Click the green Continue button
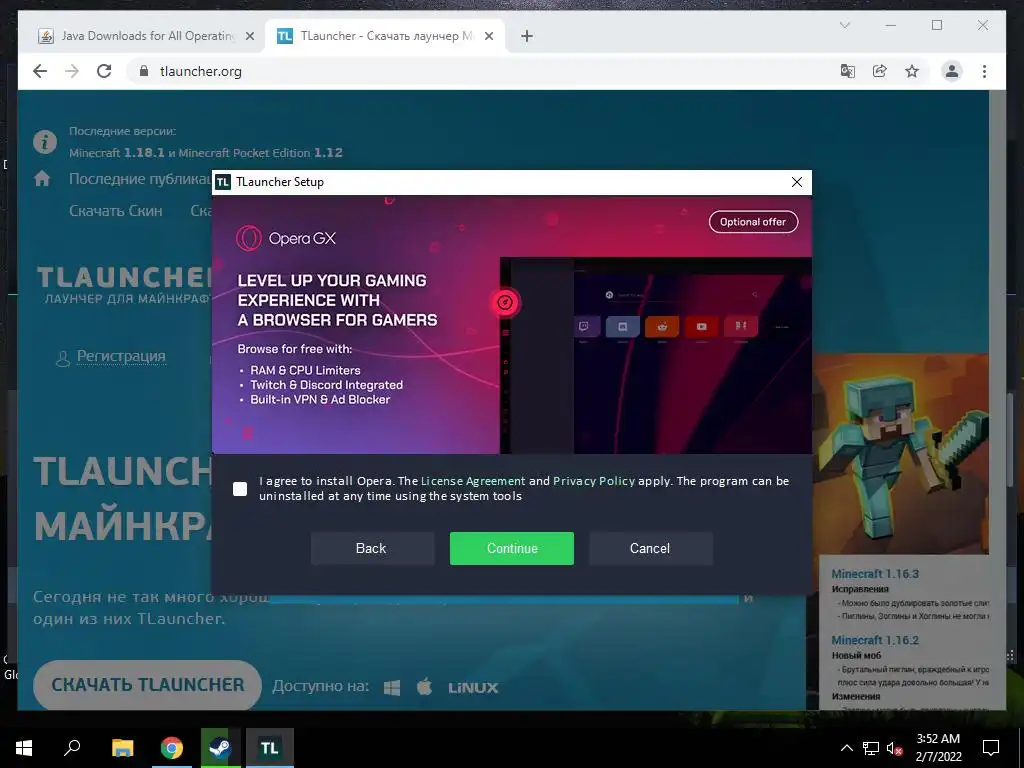This screenshot has height=768, width=1024. 511,548
